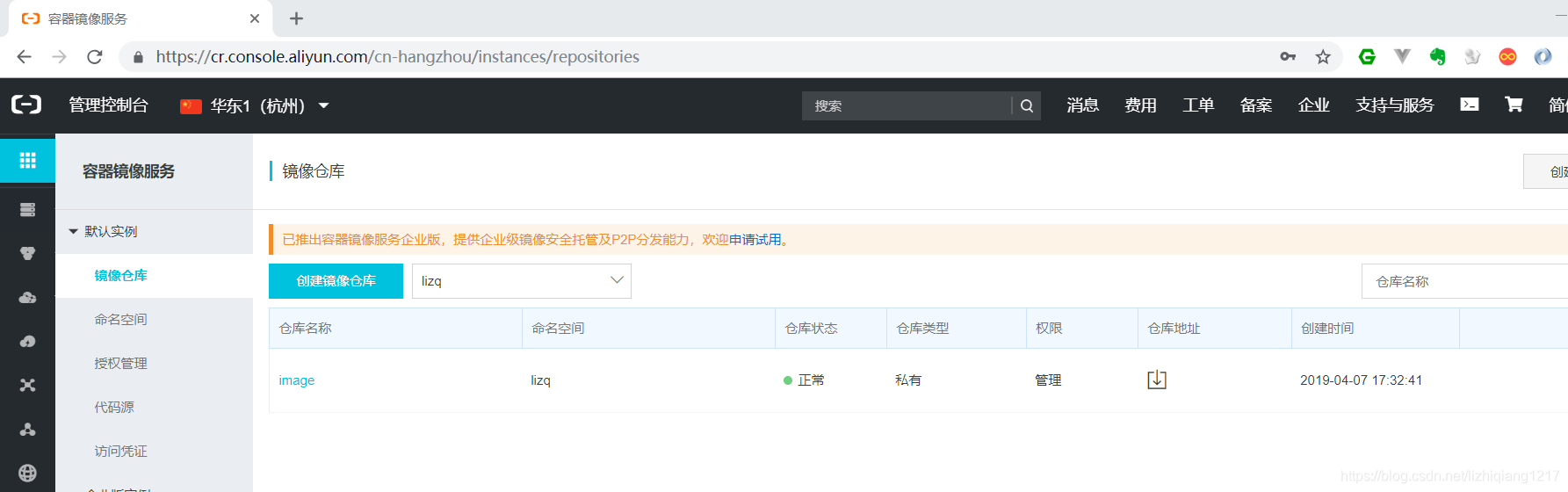The height and width of the screenshot is (492, 1568).
Task: Open the image repository link
Action: 297,380
